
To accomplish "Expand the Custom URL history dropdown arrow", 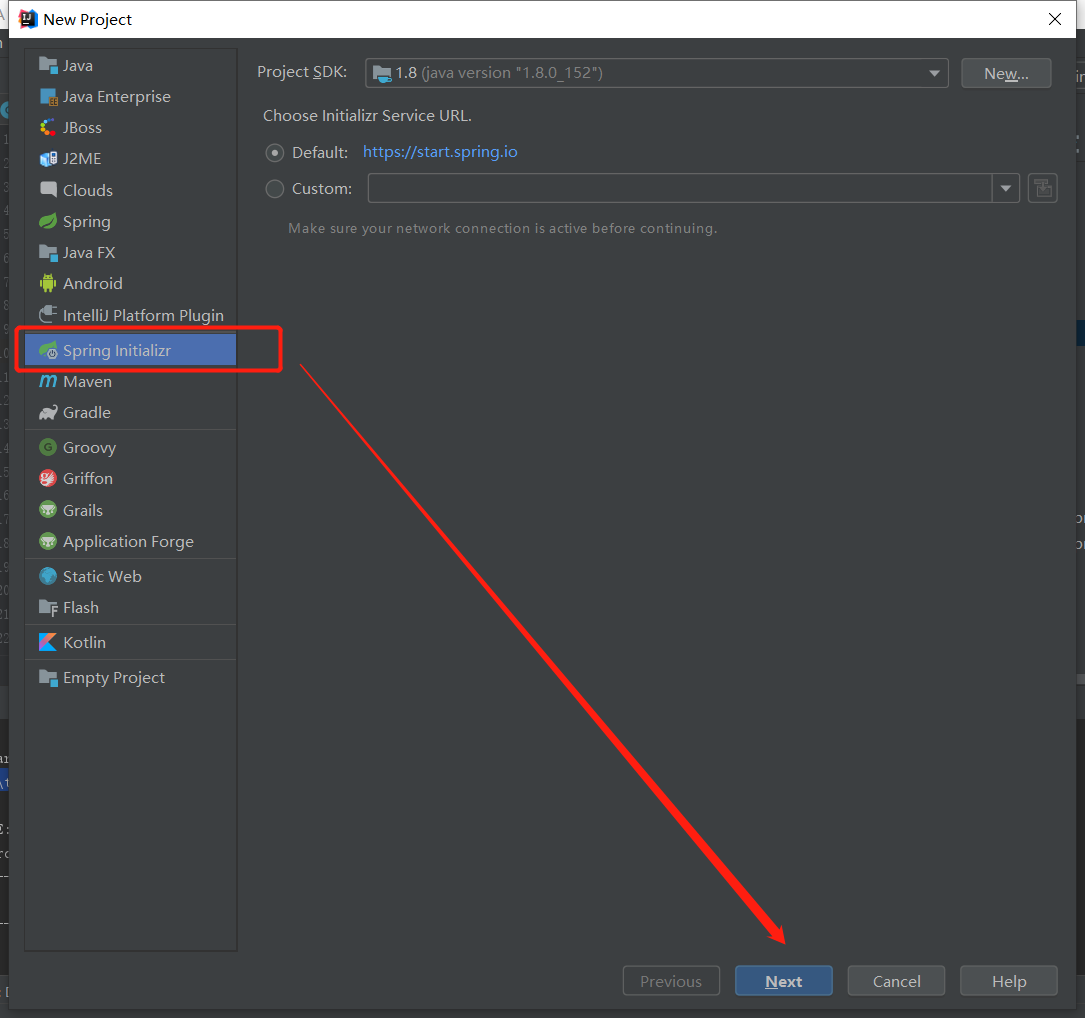I will coord(1005,188).
